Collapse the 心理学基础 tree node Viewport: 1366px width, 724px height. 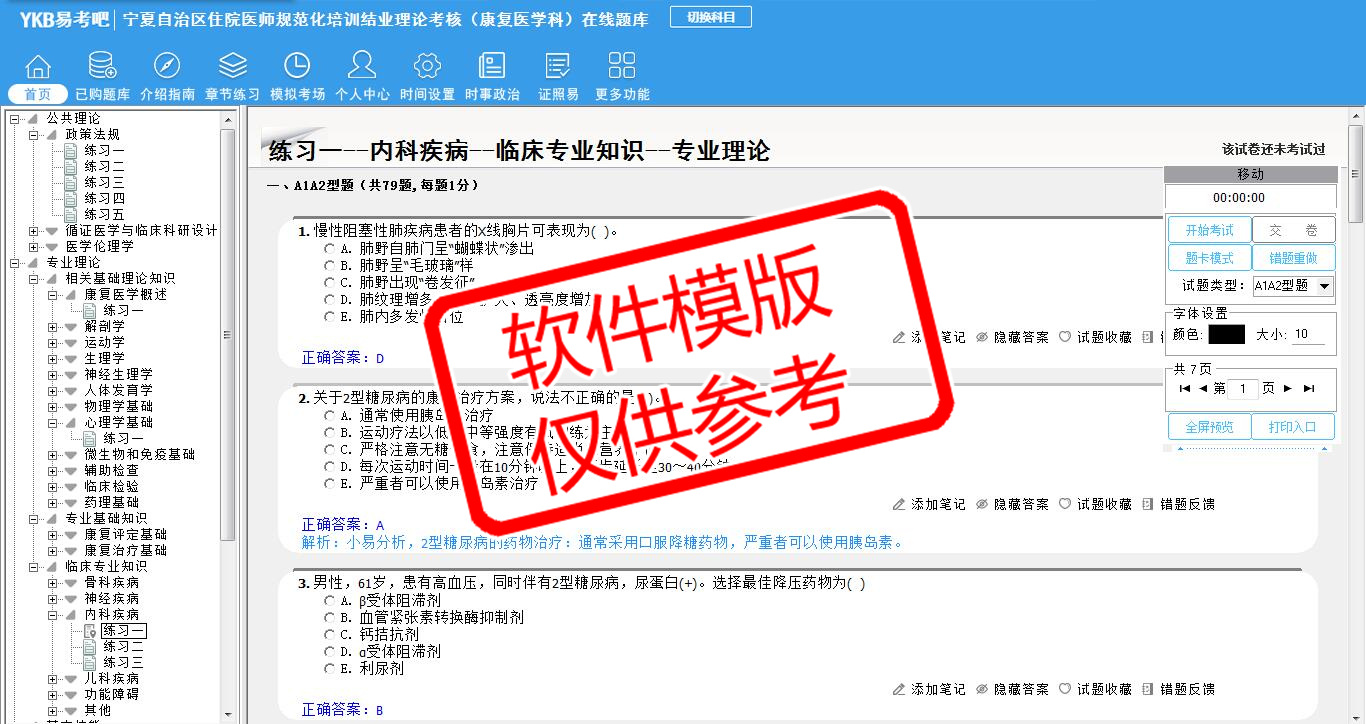point(53,422)
